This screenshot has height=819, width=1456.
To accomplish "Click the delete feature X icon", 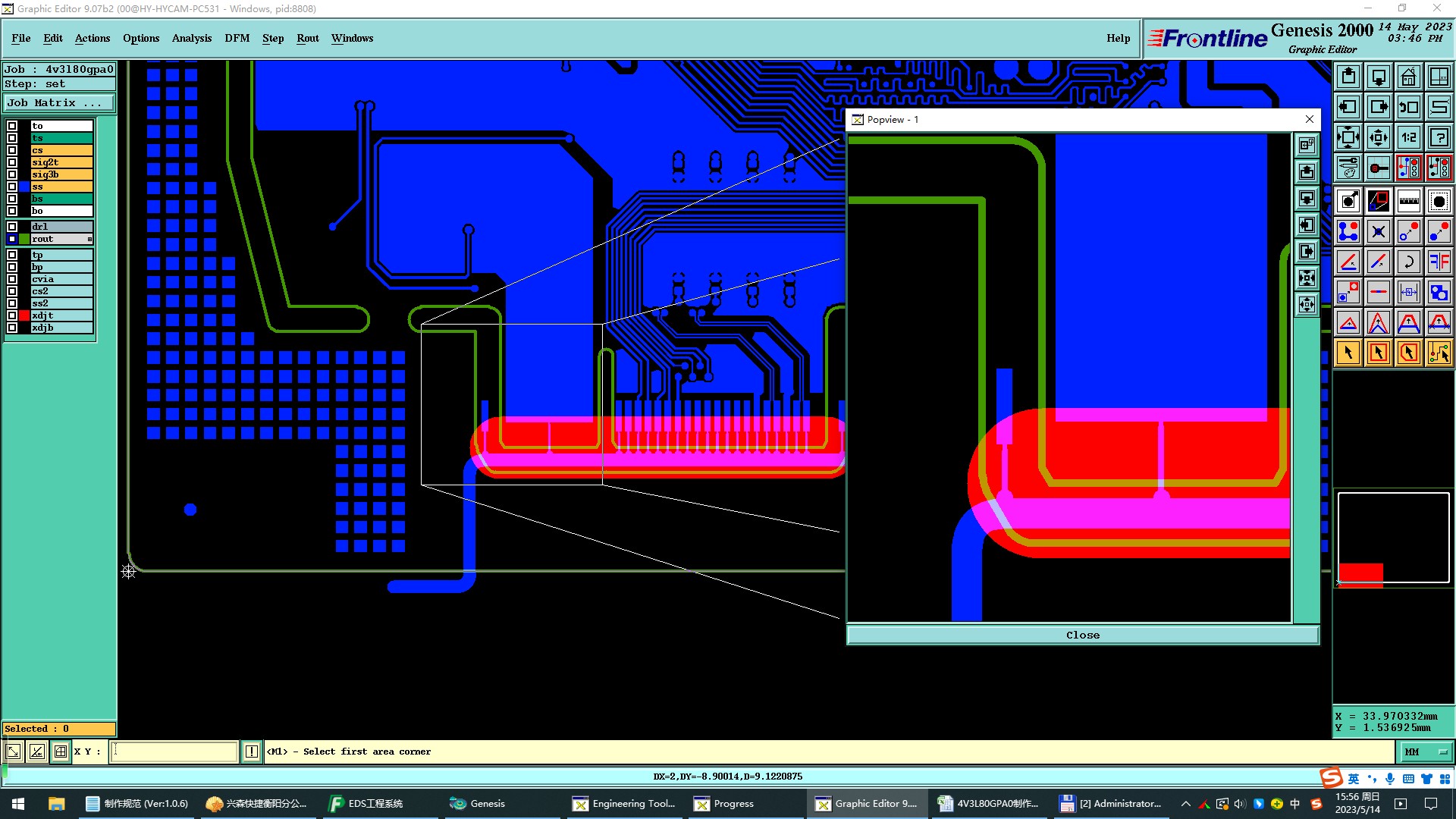I will (x=1378, y=231).
